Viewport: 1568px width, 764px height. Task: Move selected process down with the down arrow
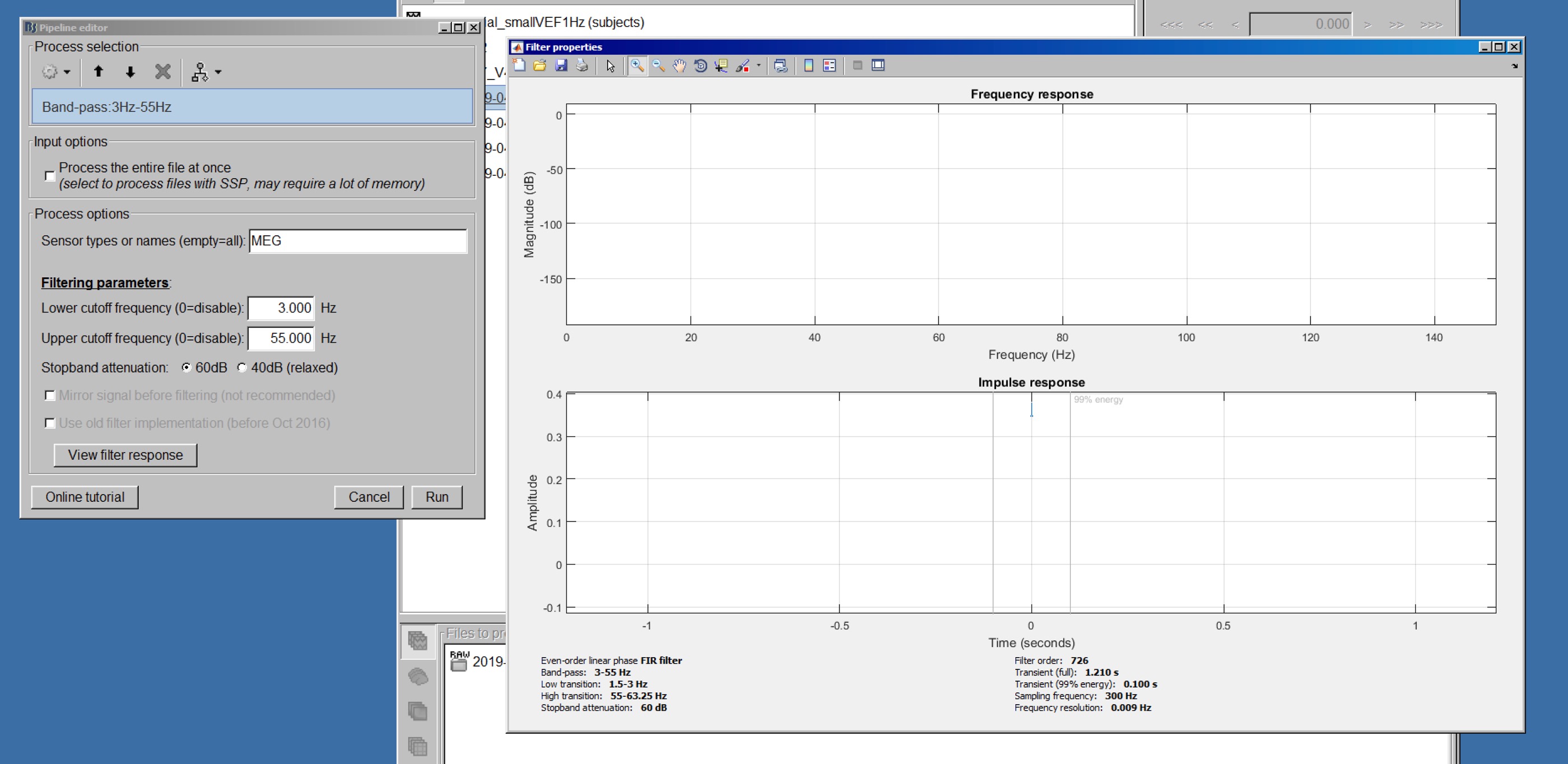coord(130,72)
